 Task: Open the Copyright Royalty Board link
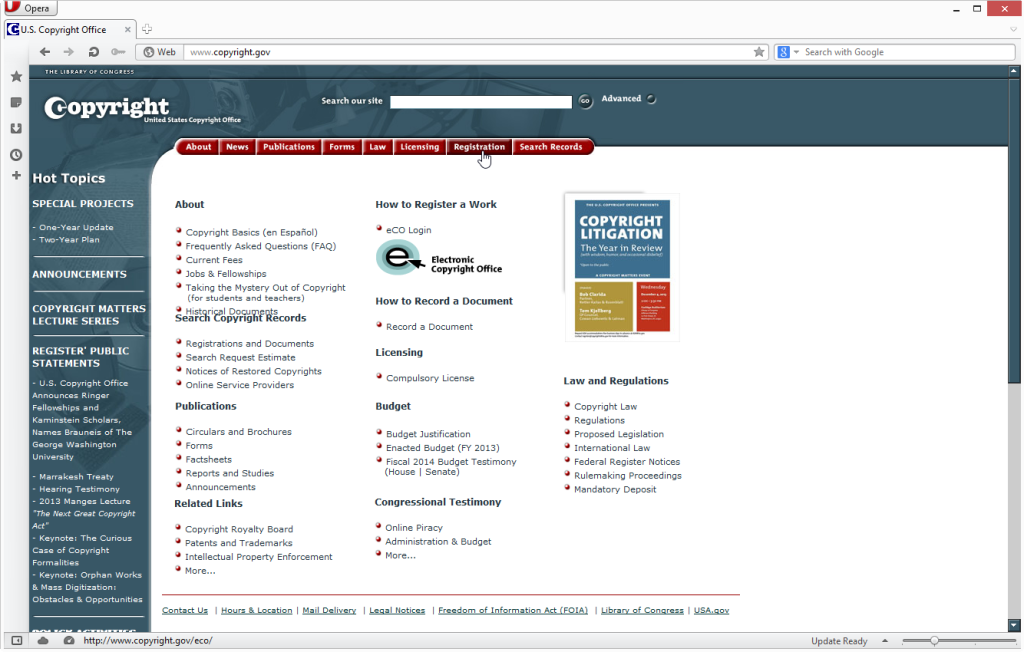[x=239, y=529]
